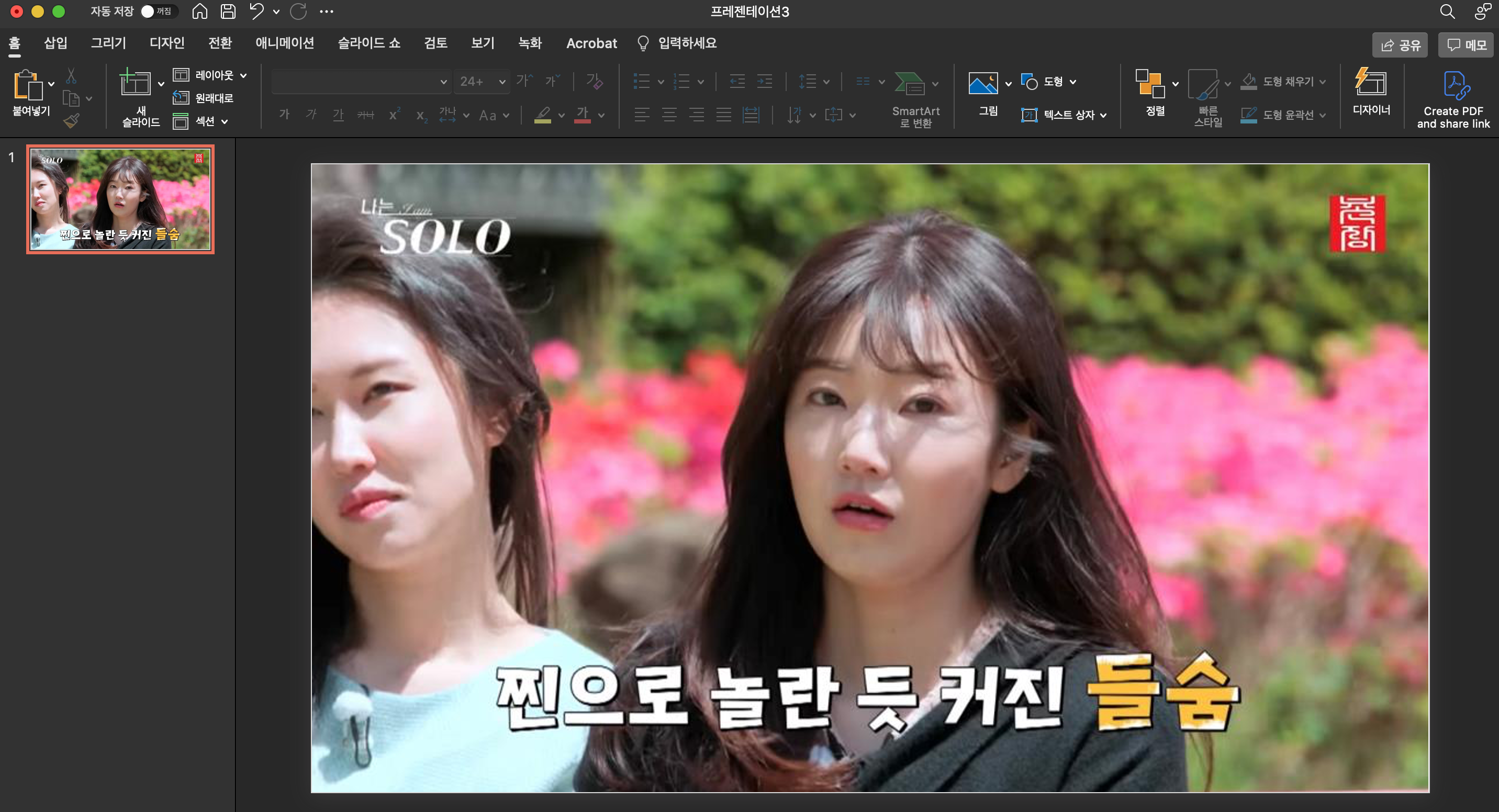Viewport: 1499px width, 812px height.
Task: Toggle subscript formatting
Action: pos(422,115)
